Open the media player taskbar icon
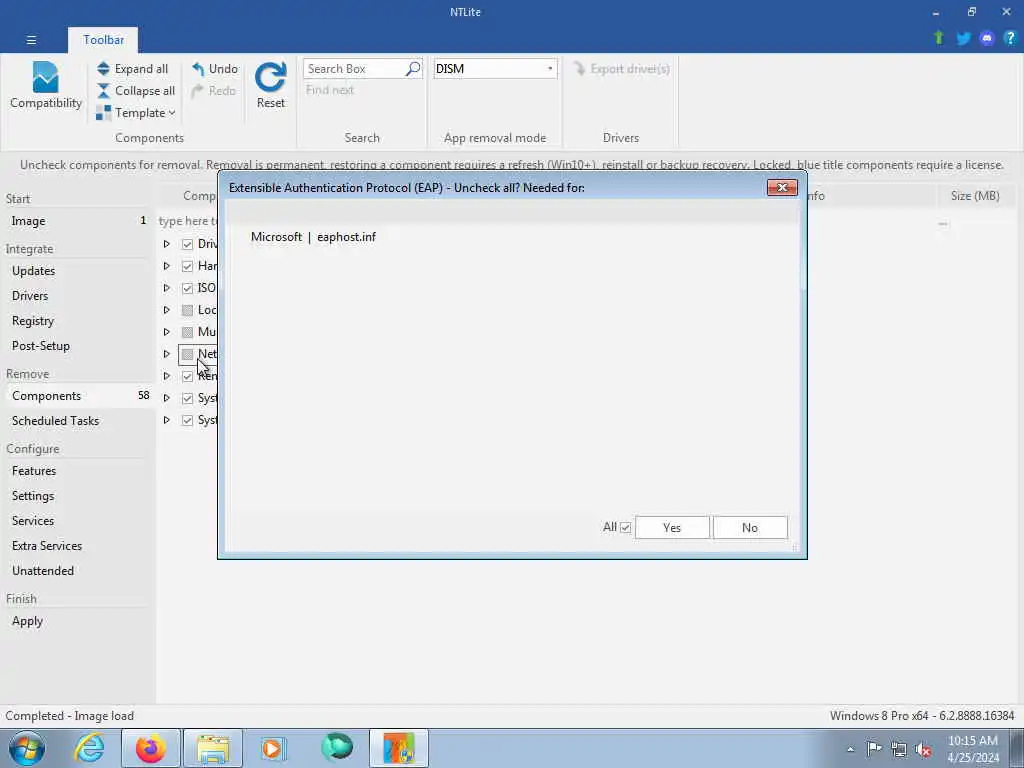The height and width of the screenshot is (768, 1024). (x=273, y=748)
